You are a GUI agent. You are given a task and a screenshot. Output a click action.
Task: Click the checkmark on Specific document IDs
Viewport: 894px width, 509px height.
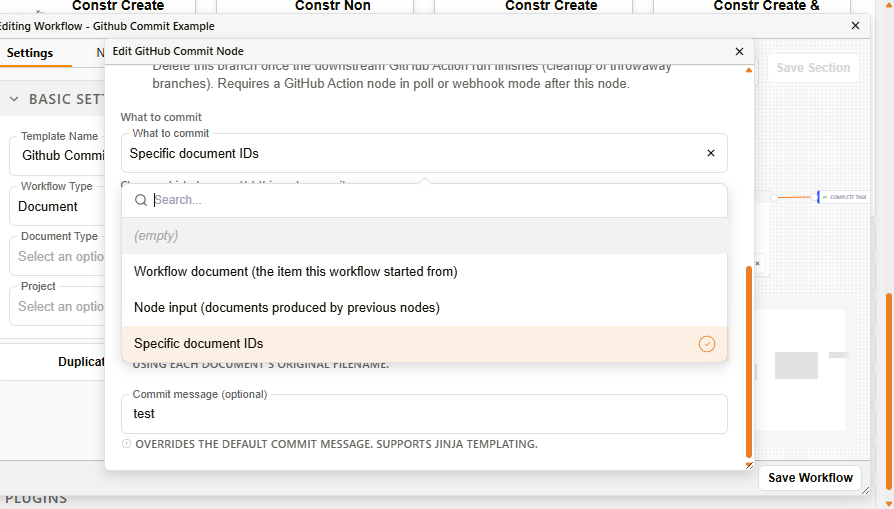point(706,344)
